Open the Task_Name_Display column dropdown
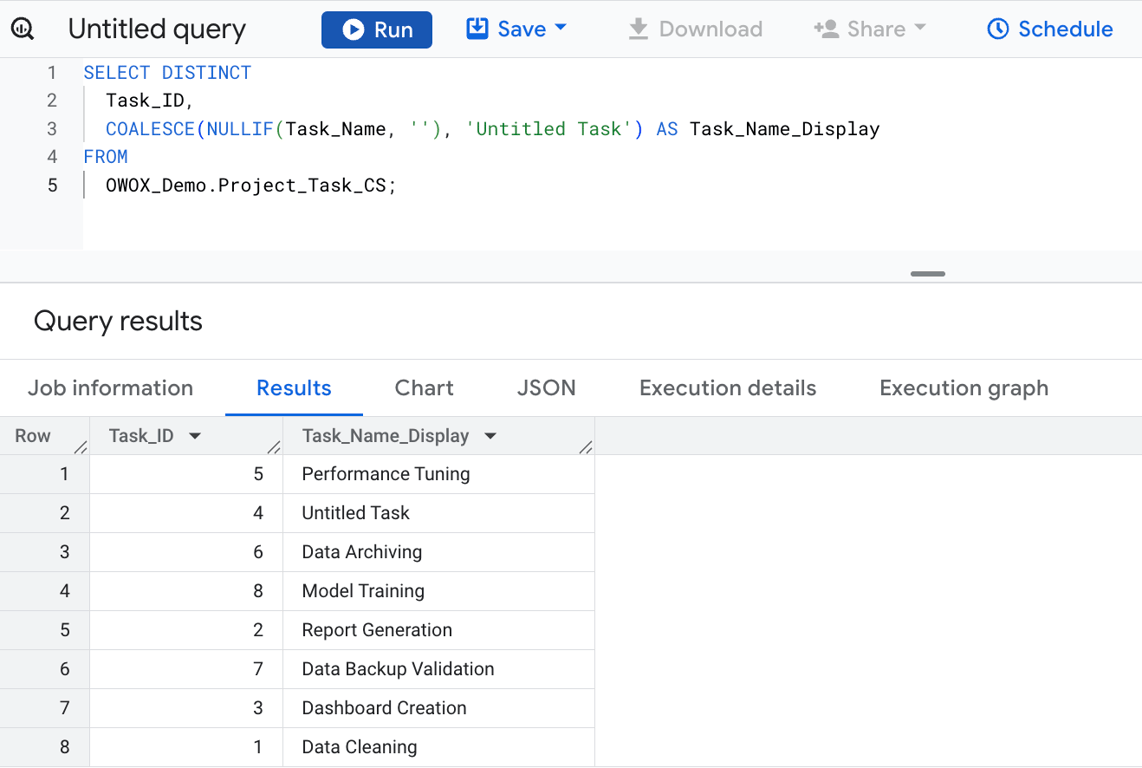 pos(490,436)
